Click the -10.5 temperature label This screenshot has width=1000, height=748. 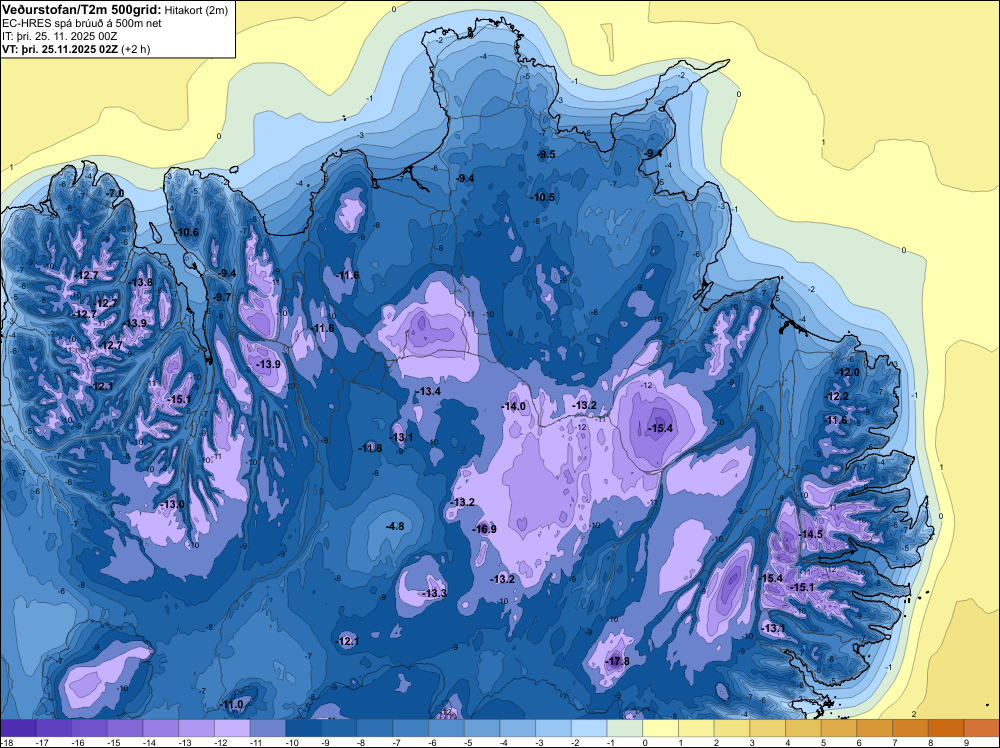tap(543, 197)
